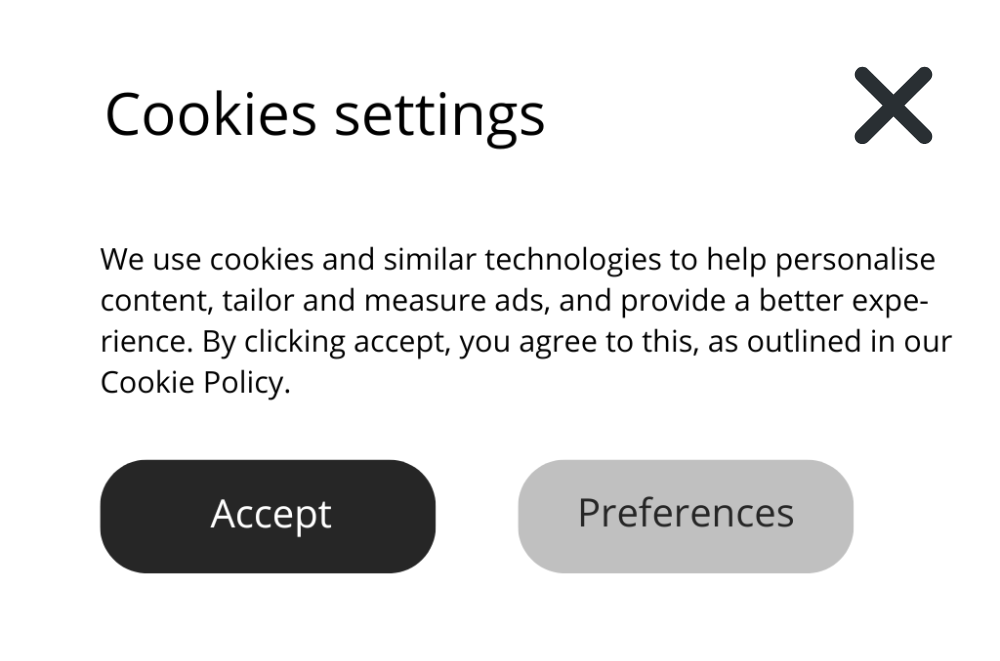Close the Cookies settings dialog
Image resolution: width=1000 pixels, height=661 pixels.
[x=893, y=105]
